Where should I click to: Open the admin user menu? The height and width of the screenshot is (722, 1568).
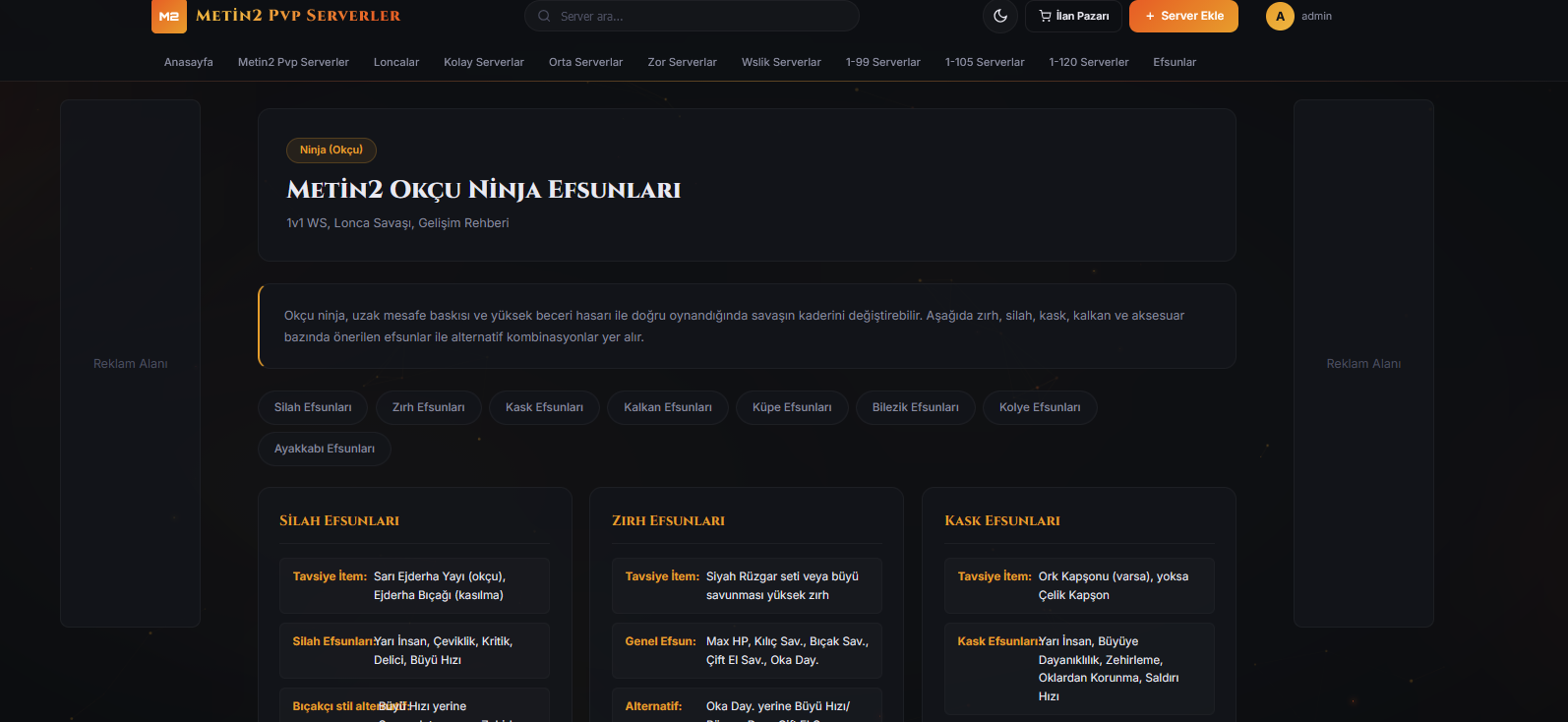tap(1315, 16)
